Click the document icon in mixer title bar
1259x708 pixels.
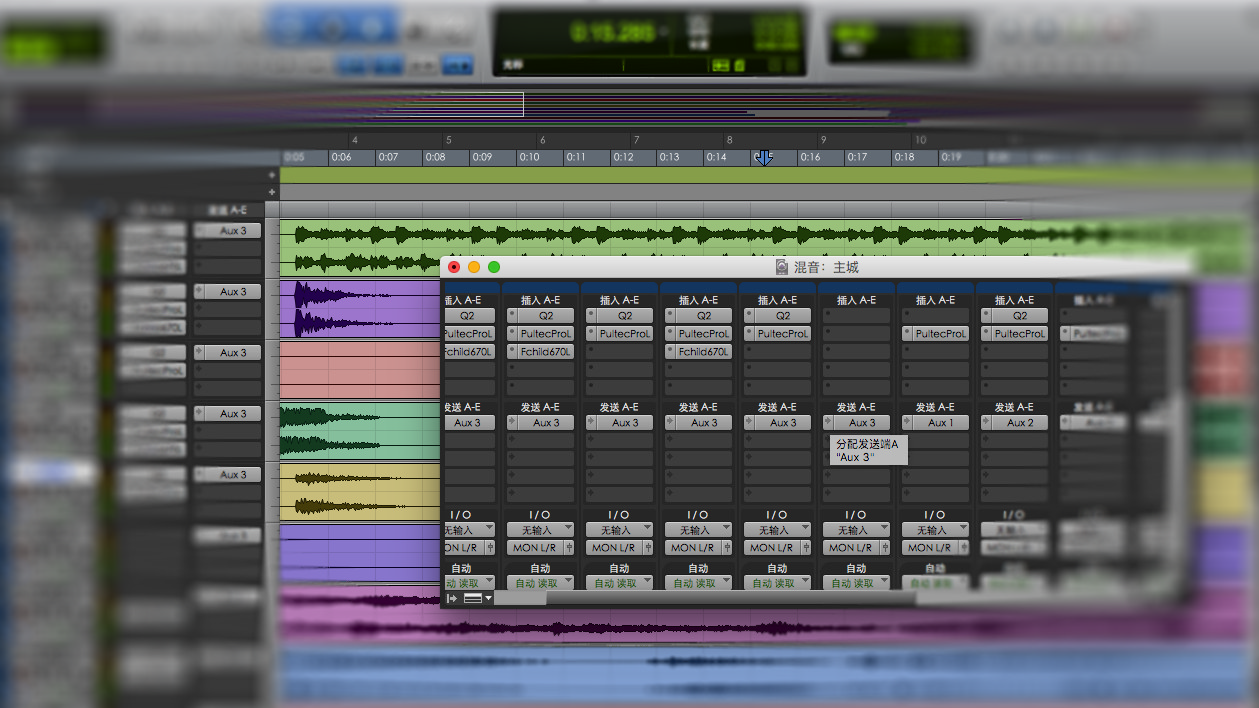[x=782, y=267]
